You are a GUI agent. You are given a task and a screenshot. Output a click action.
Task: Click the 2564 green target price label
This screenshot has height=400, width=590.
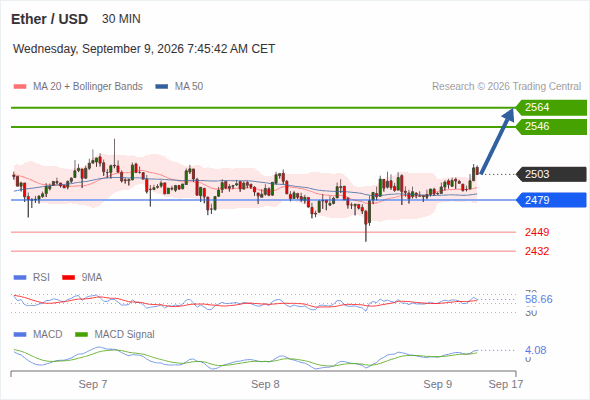[x=551, y=108]
